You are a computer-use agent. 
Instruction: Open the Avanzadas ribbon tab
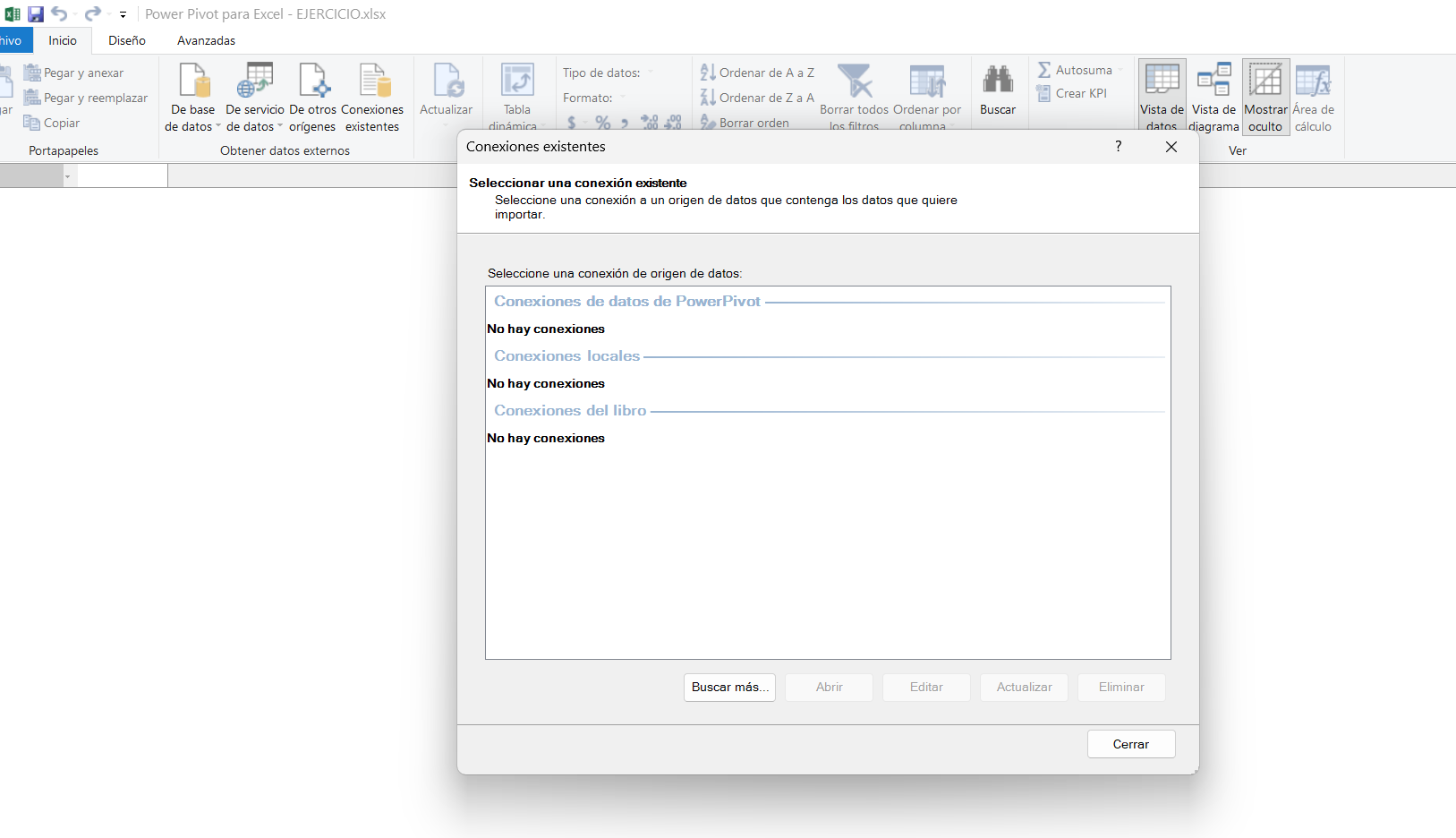click(x=206, y=40)
